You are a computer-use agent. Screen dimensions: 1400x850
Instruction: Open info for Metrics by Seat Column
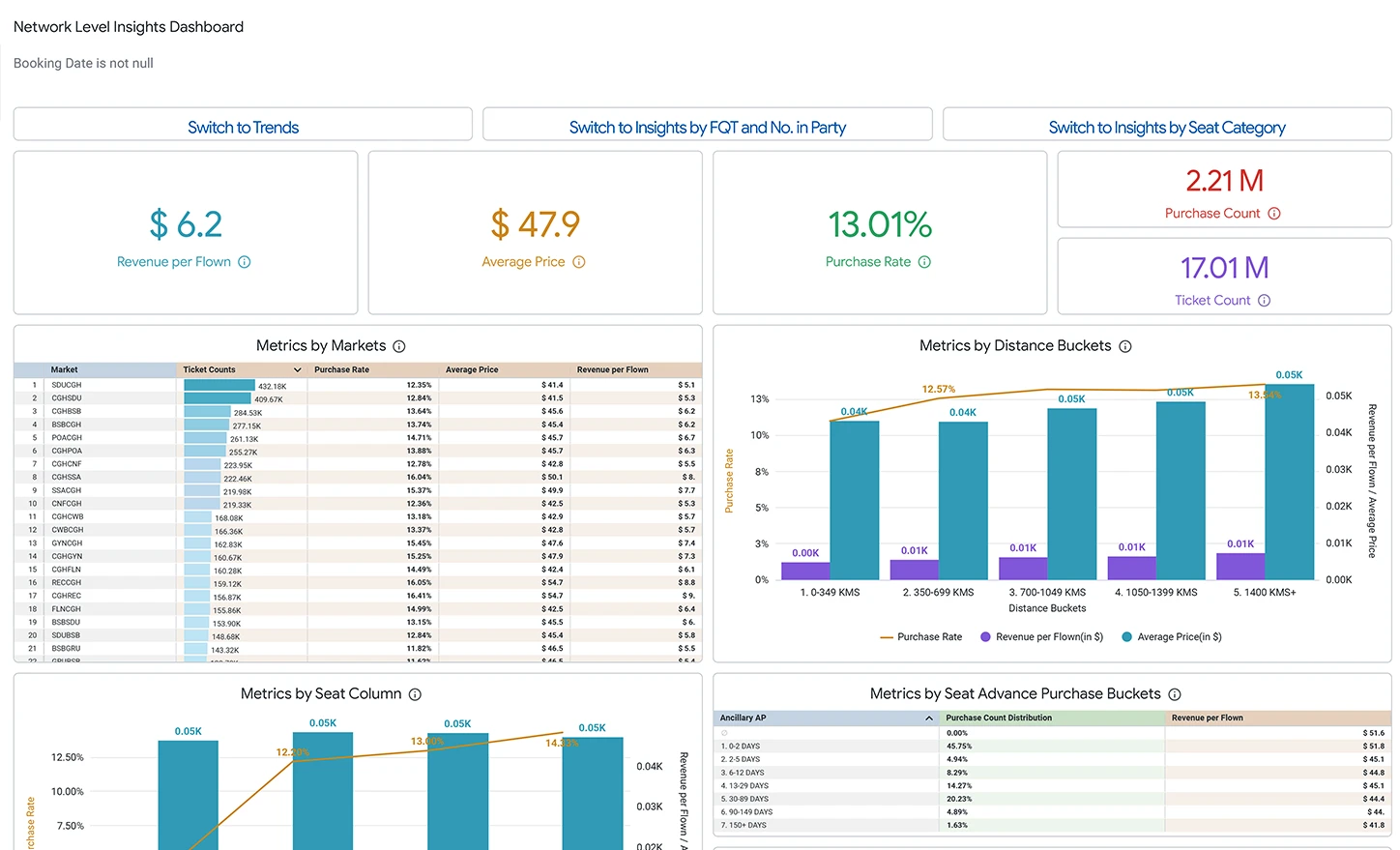pyautogui.click(x=415, y=694)
